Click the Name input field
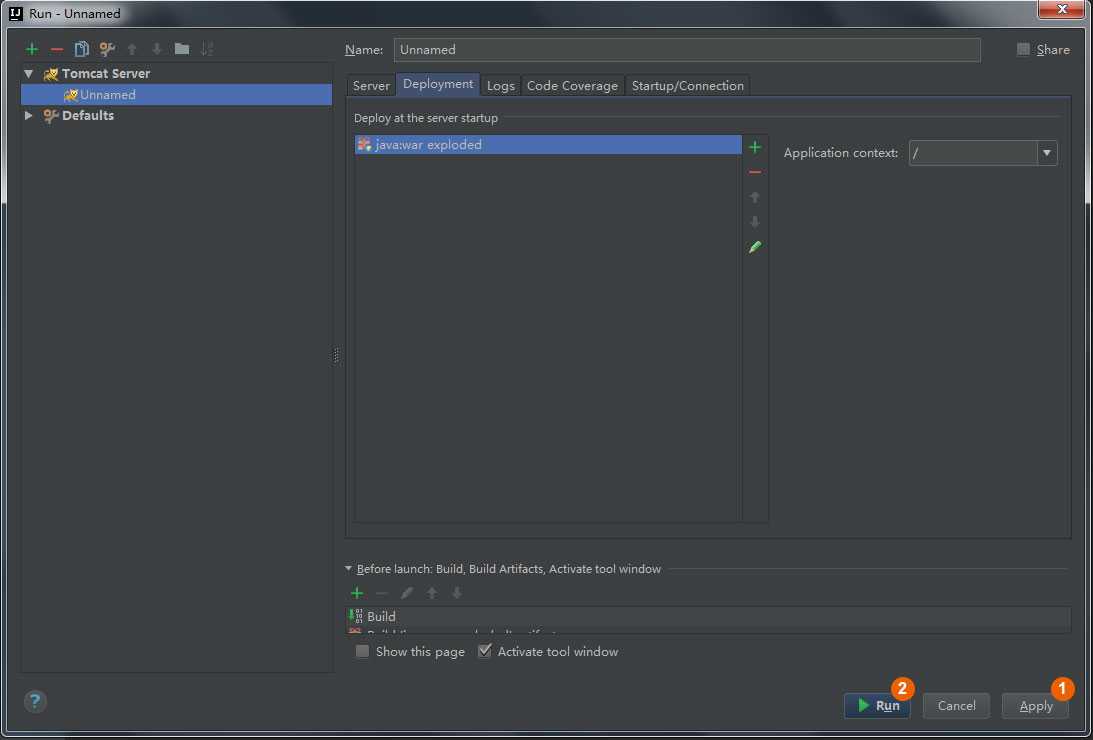This screenshot has width=1093, height=740. 687,49
